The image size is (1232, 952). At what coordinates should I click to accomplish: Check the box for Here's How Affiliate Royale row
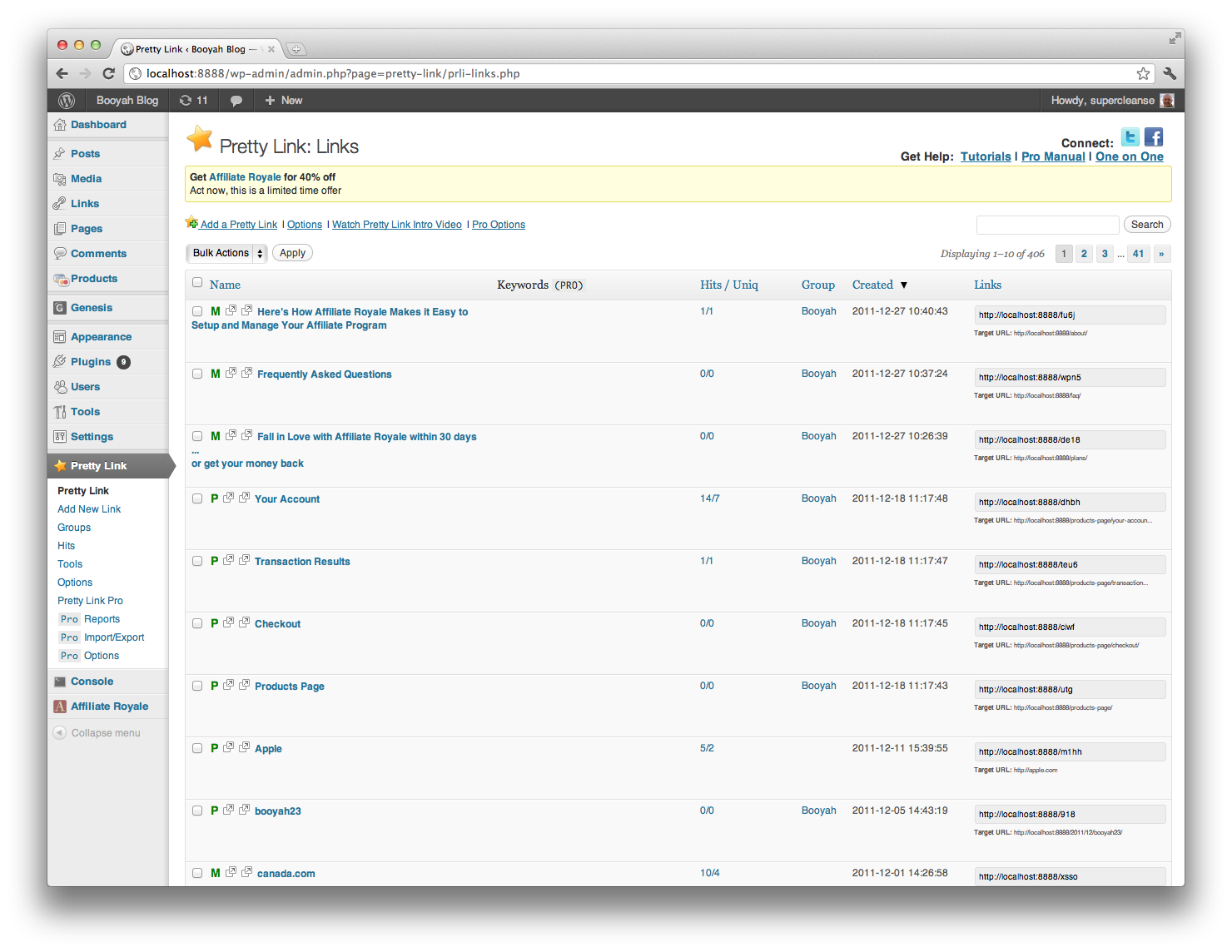(x=197, y=311)
